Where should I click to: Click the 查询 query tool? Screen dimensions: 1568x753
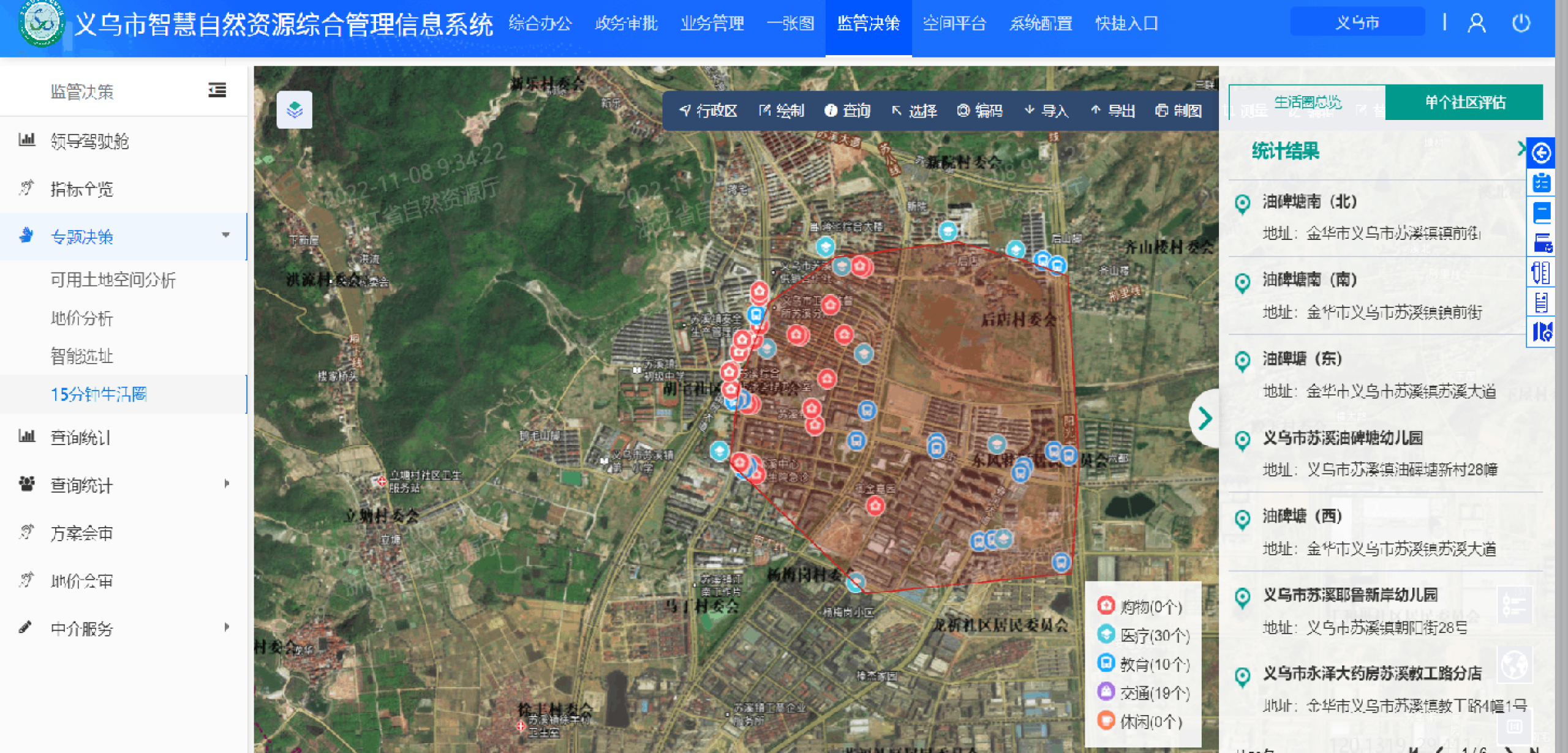tap(848, 111)
